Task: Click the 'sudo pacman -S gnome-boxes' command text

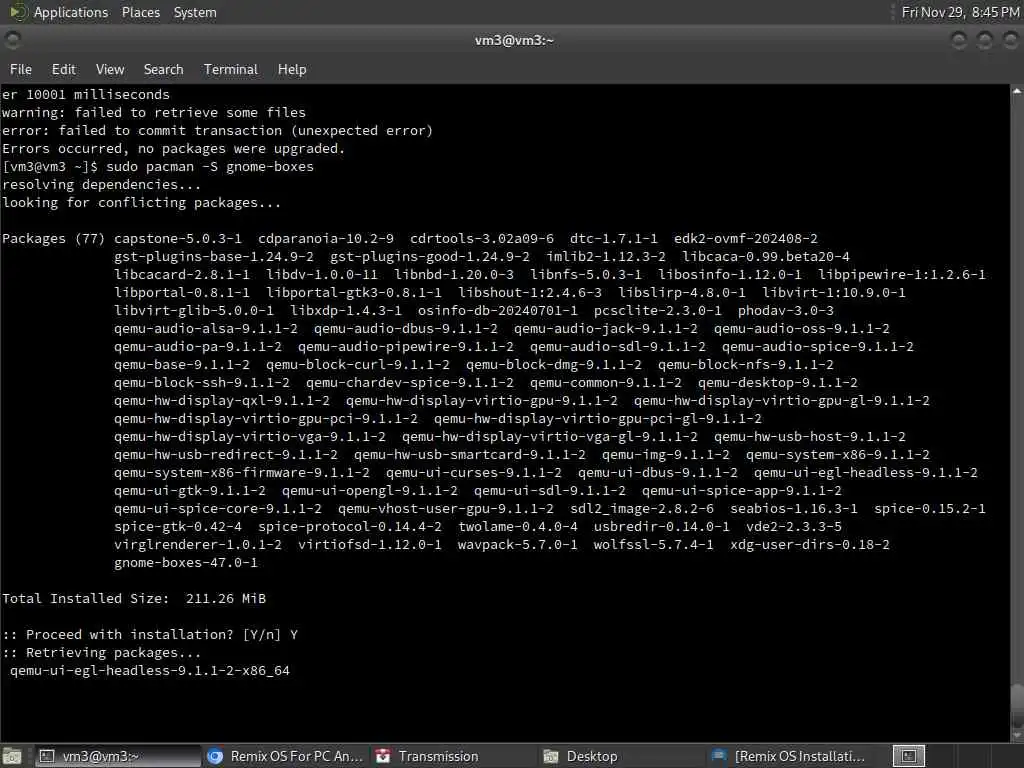Action: coord(210,167)
